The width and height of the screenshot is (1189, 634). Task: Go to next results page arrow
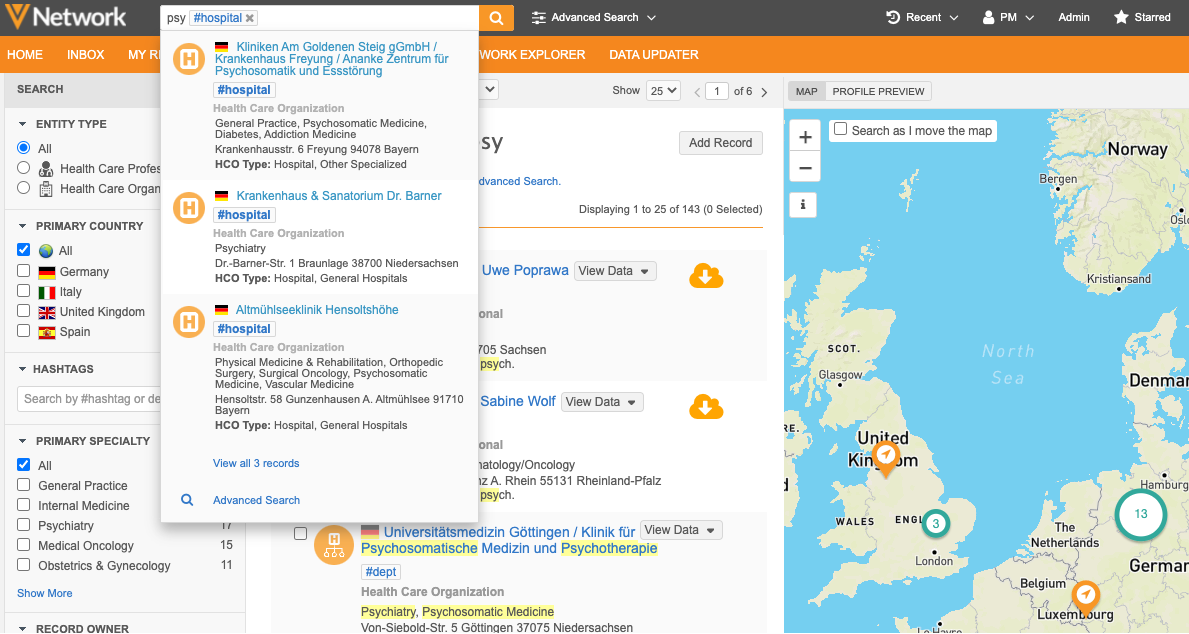(x=765, y=92)
